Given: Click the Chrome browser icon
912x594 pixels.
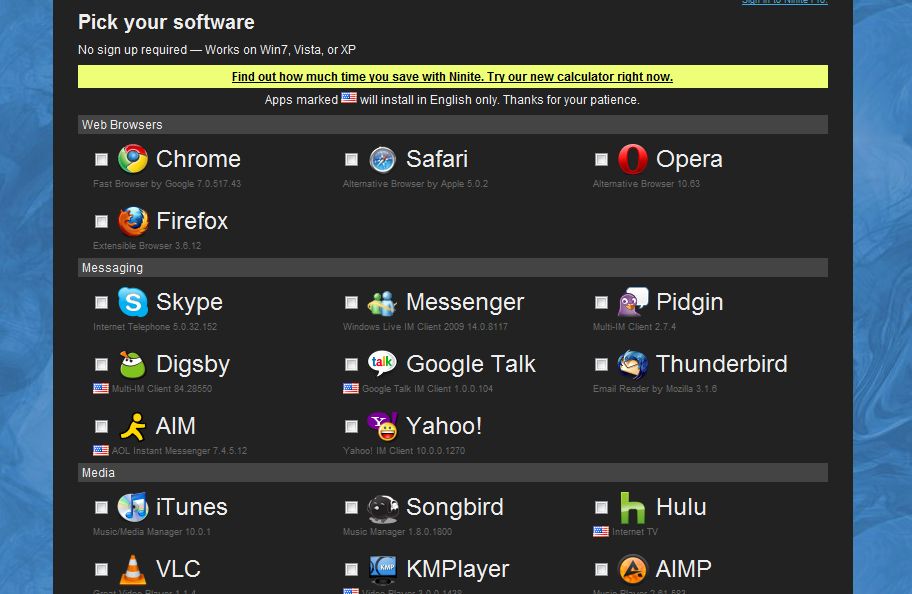Looking at the screenshot, I should pyautogui.click(x=133, y=159).
